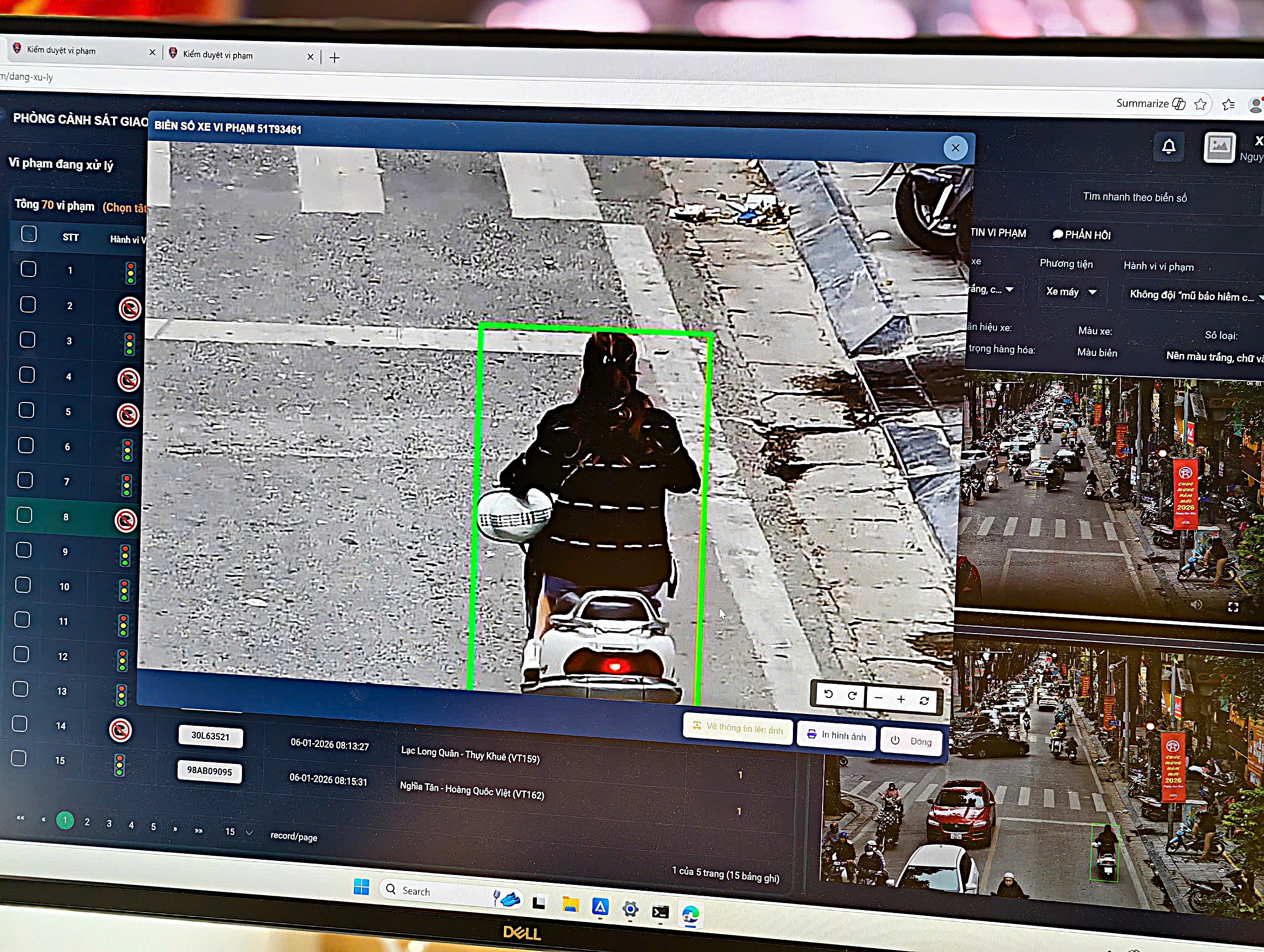Image resolution: width=1264 pixels, height=952 pixels.
Task: Zoom in on the photo with the plus icon
Action: tap(902, 699)
